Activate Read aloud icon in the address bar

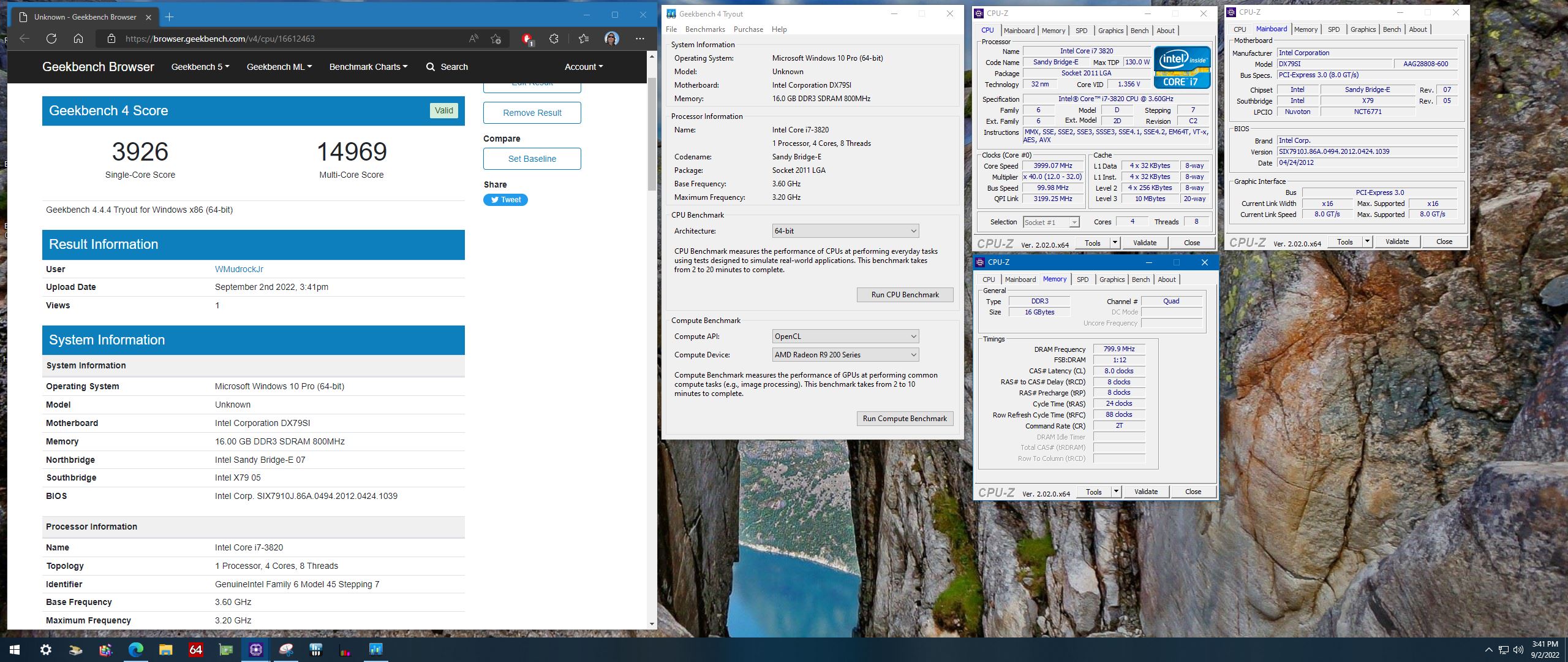point(473,39)
